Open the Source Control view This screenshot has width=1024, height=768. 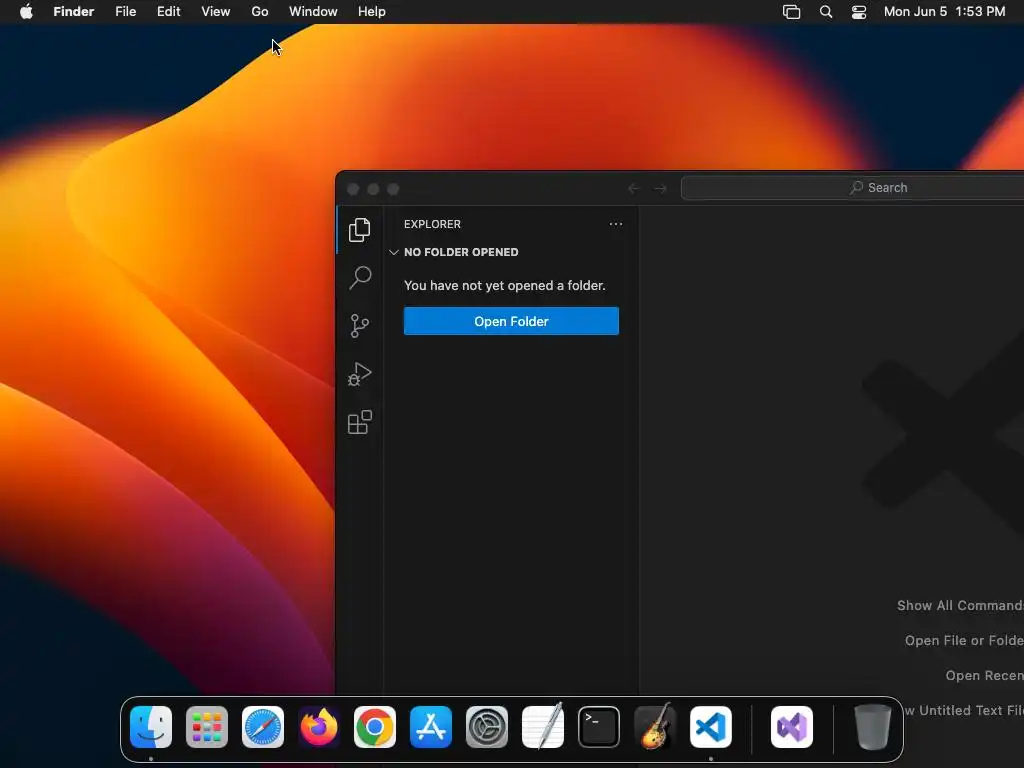[359, 326]
